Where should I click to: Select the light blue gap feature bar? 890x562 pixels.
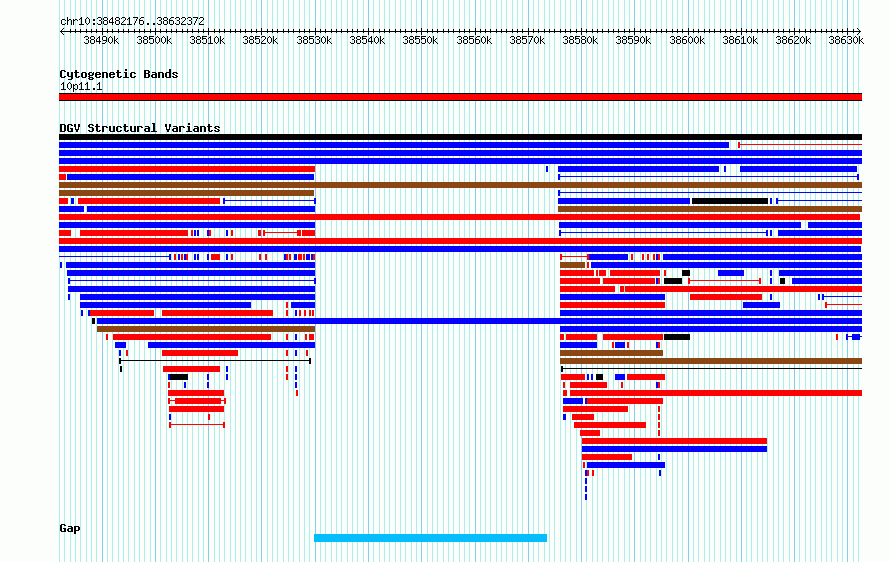pyautogui.click(x=430, y=538)
